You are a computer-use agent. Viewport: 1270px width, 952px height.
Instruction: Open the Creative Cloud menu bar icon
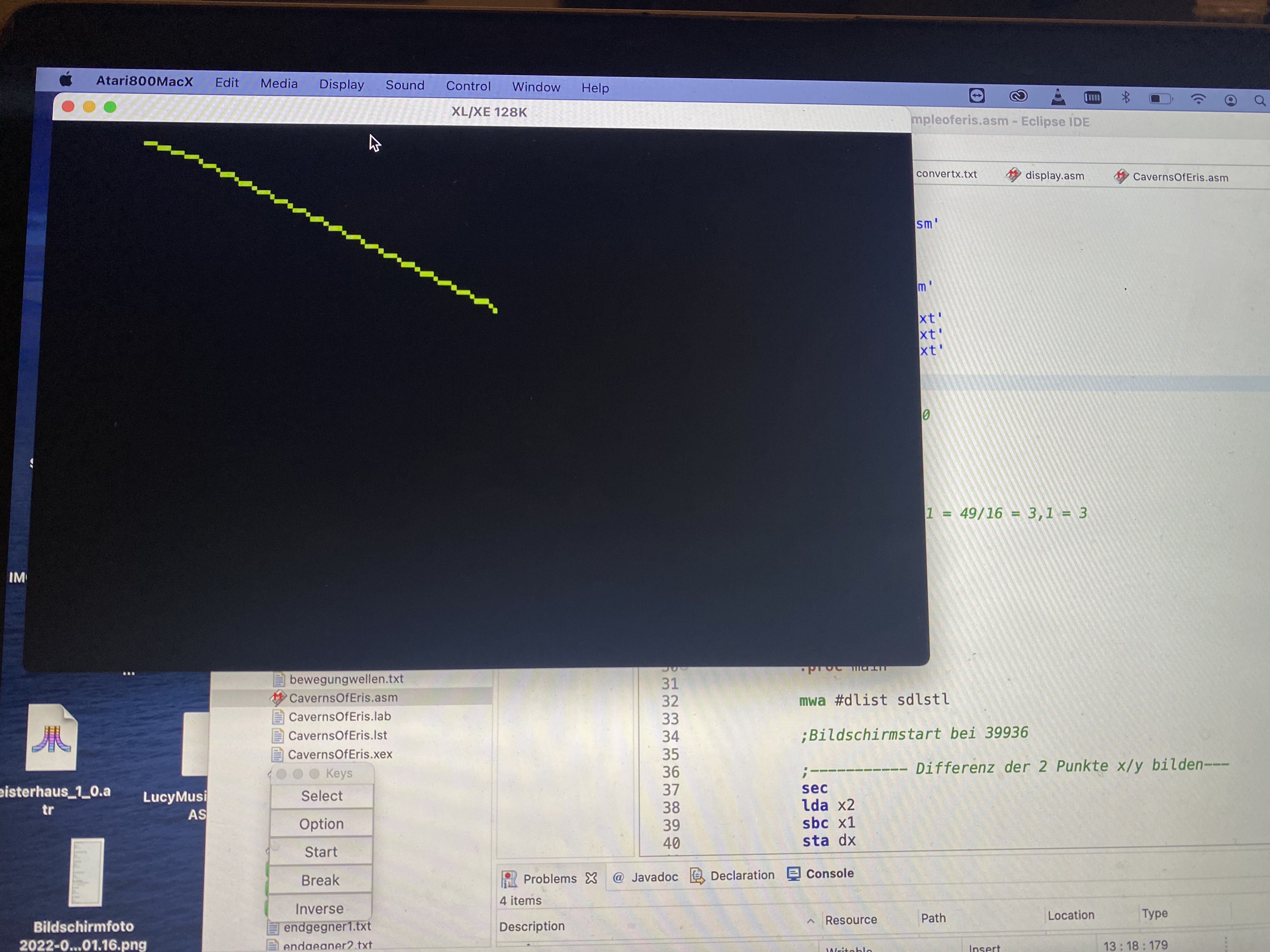tap(1018, 96)
